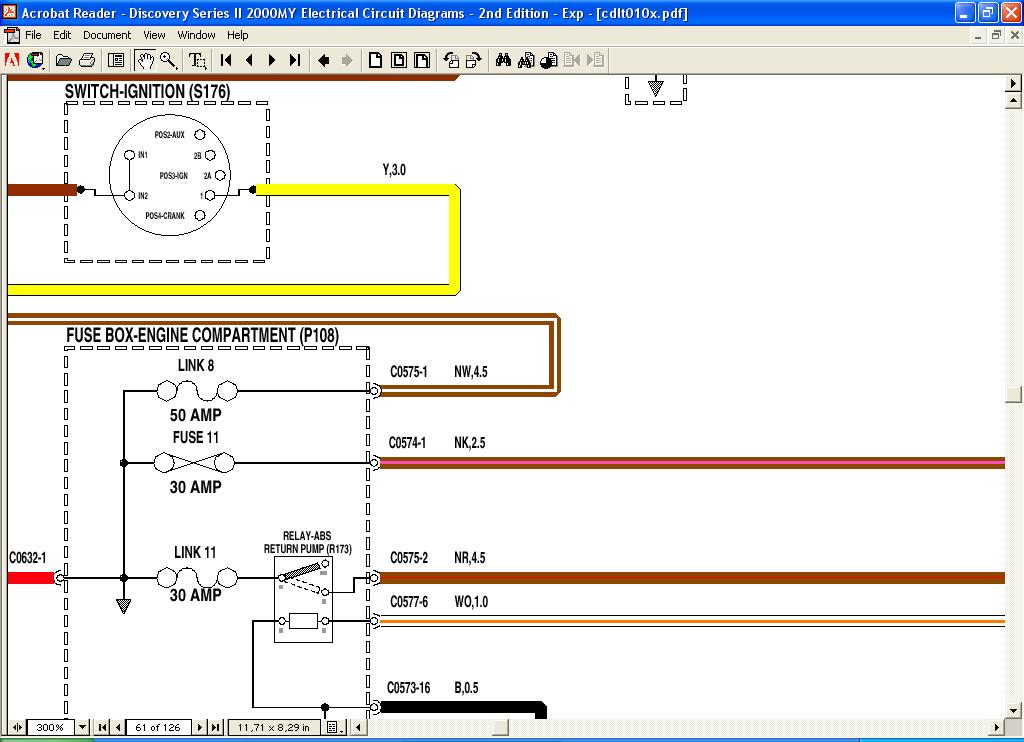
Task: Open the Window menu
Action: (x=196, y=35)
